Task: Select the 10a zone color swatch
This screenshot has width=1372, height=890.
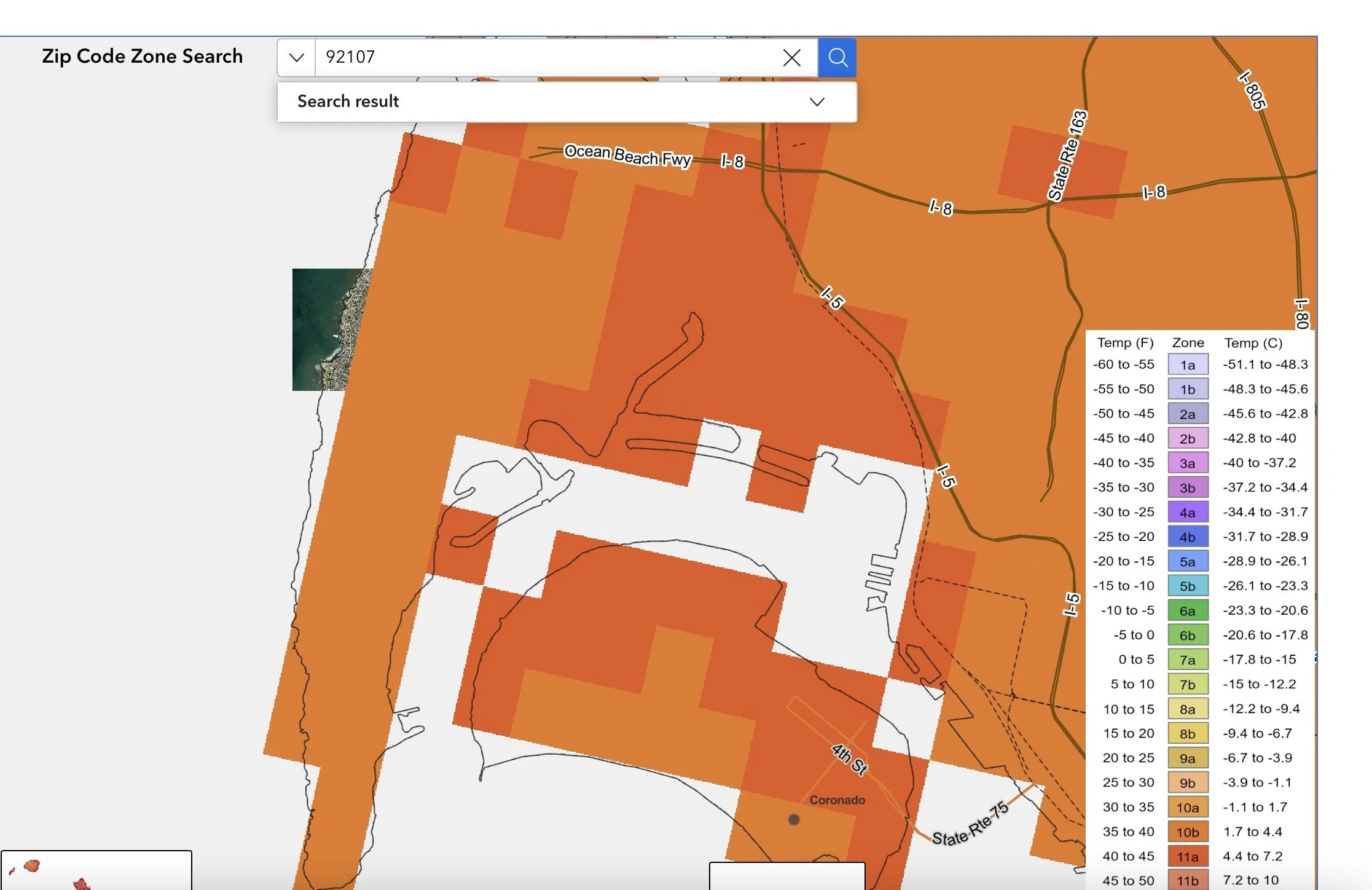Action: [x=1188, y=807]
